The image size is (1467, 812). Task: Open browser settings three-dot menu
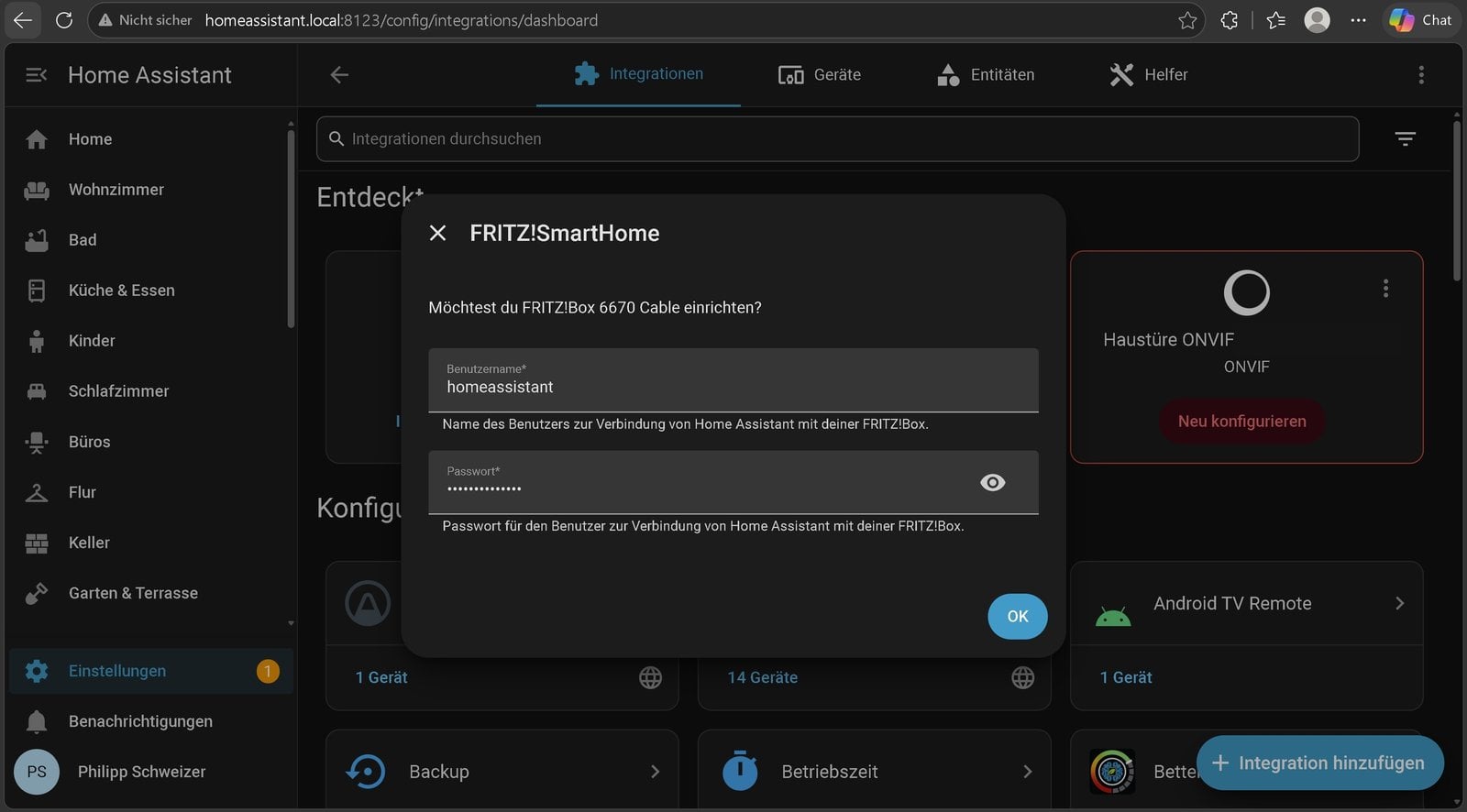(x=1359, y=20)
